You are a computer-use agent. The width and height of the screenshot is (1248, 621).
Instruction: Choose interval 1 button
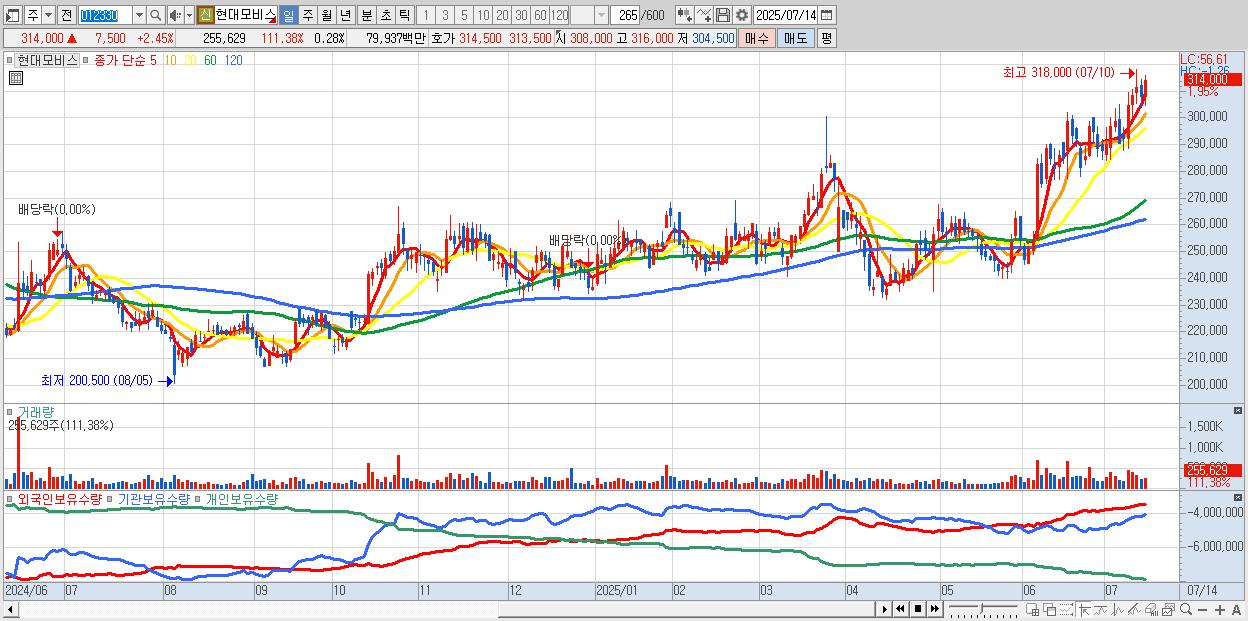pos(426,15)
